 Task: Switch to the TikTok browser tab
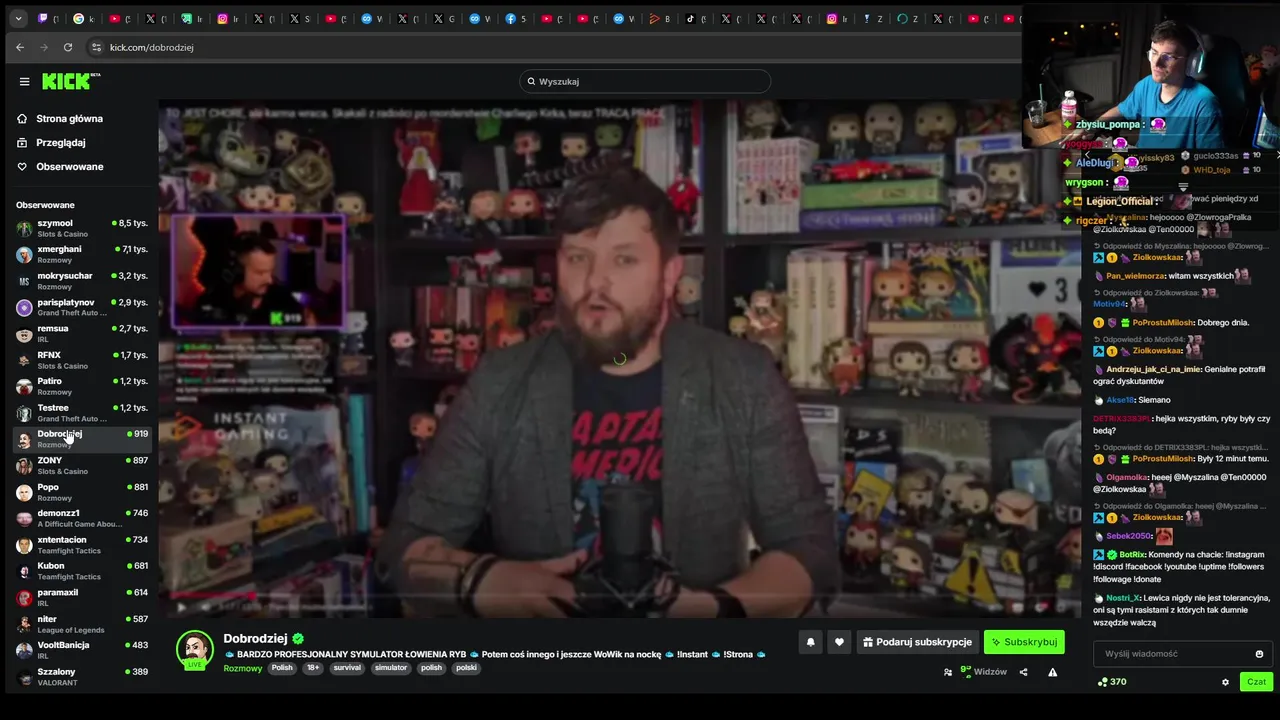pos(695,18)
